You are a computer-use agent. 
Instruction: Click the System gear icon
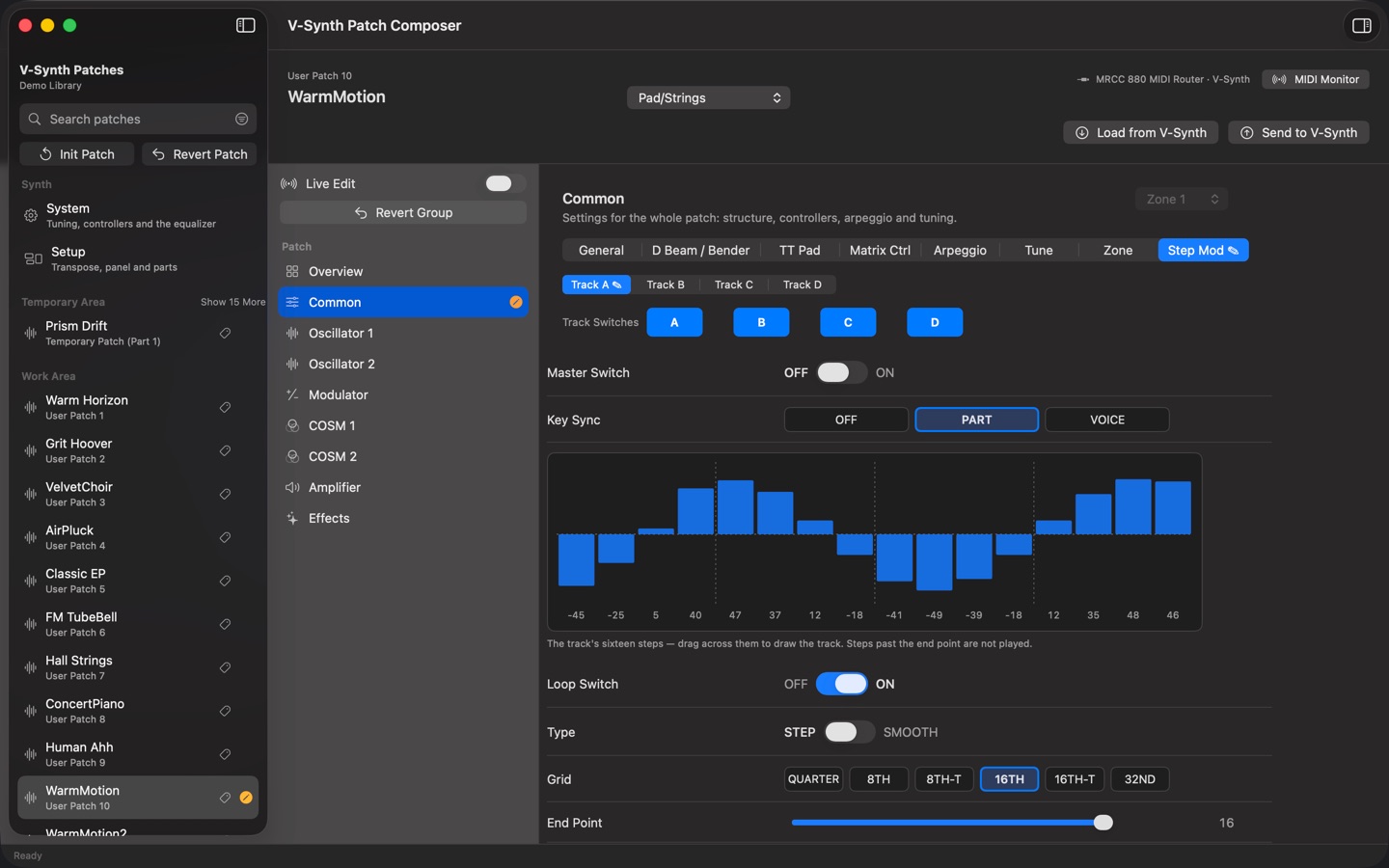click(31, 215)
